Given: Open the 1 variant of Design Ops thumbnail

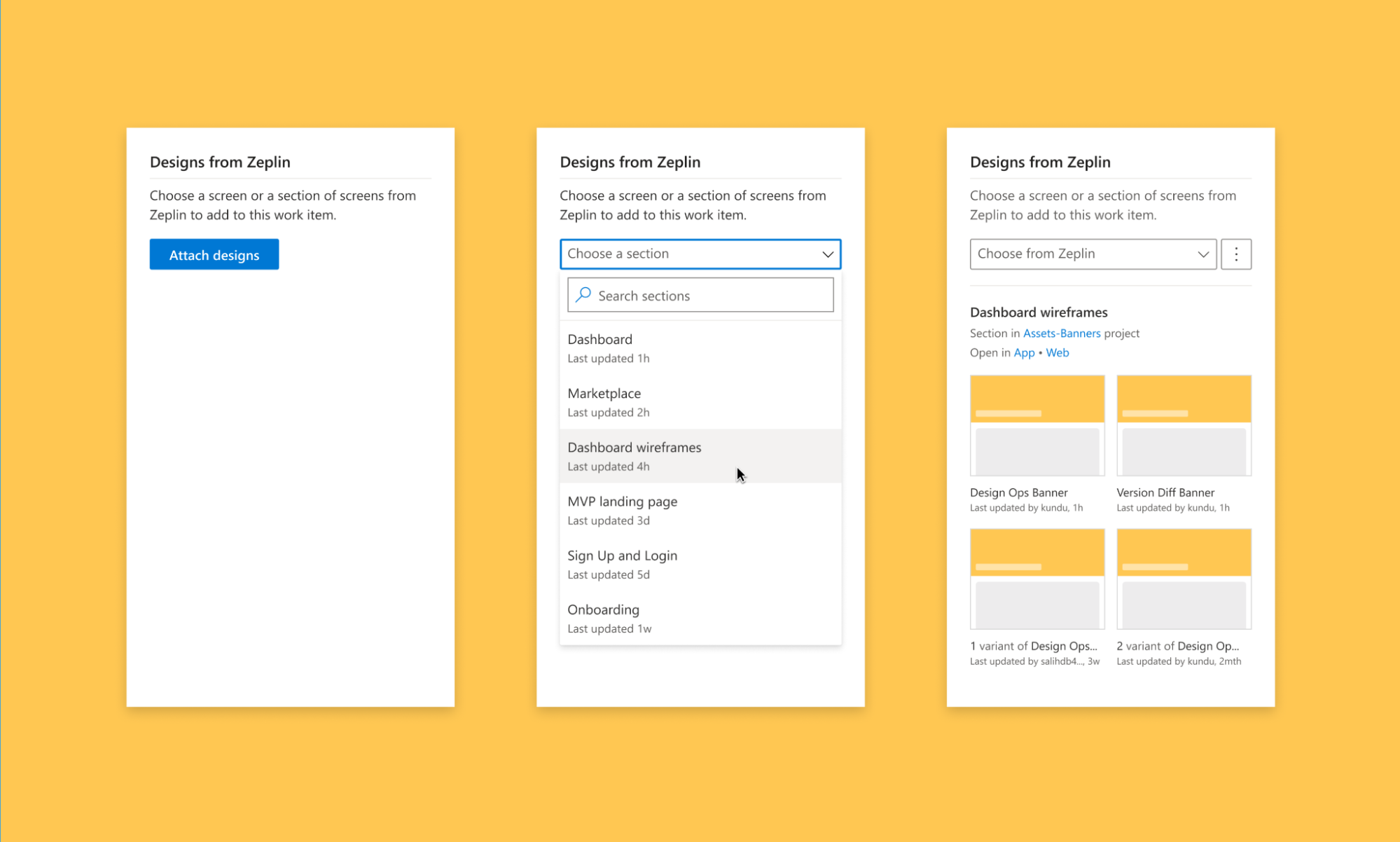Looking at the screenshot, I should pos(1037,579).
